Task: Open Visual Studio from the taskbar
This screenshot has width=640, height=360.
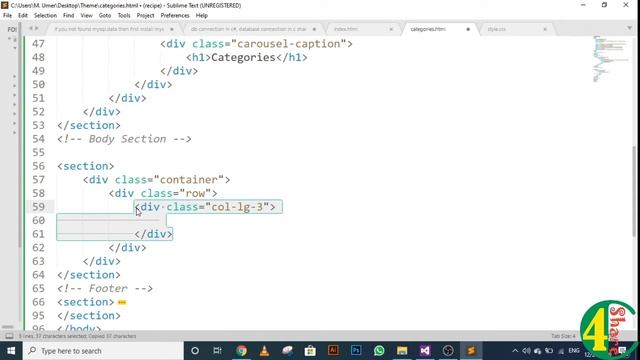Action: coord(425,351)
